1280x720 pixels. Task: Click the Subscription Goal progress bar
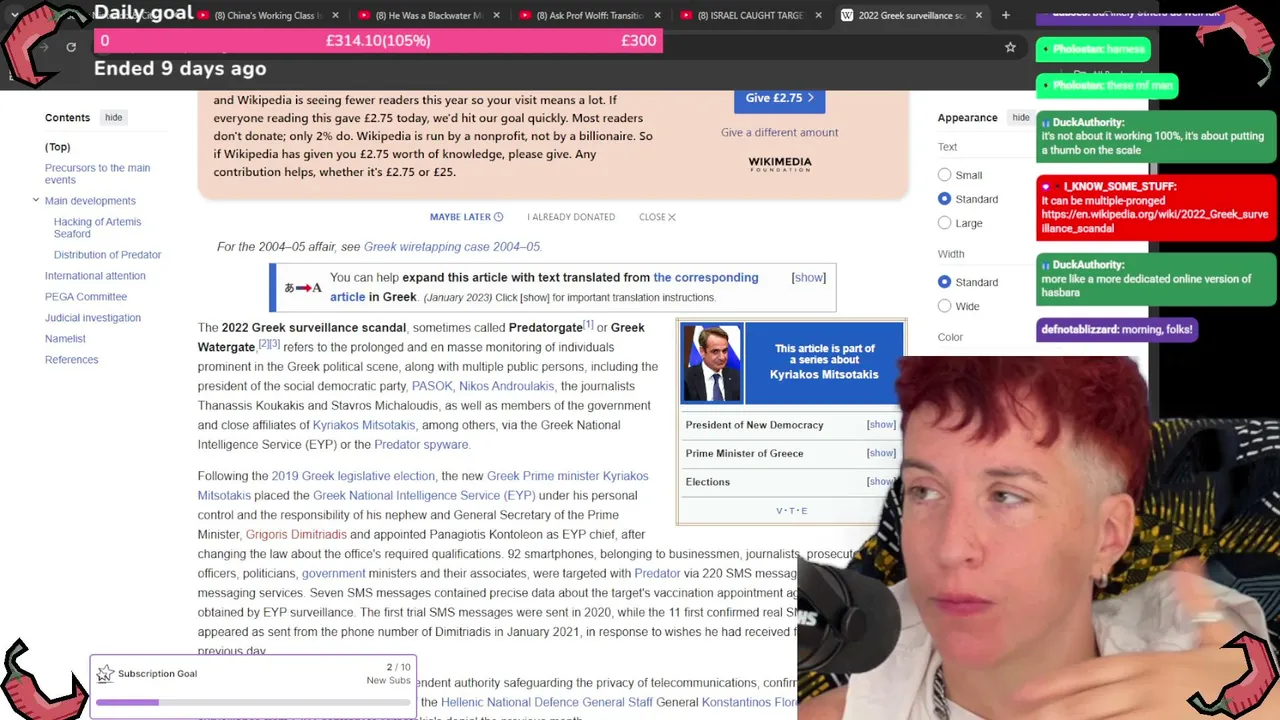253,703
